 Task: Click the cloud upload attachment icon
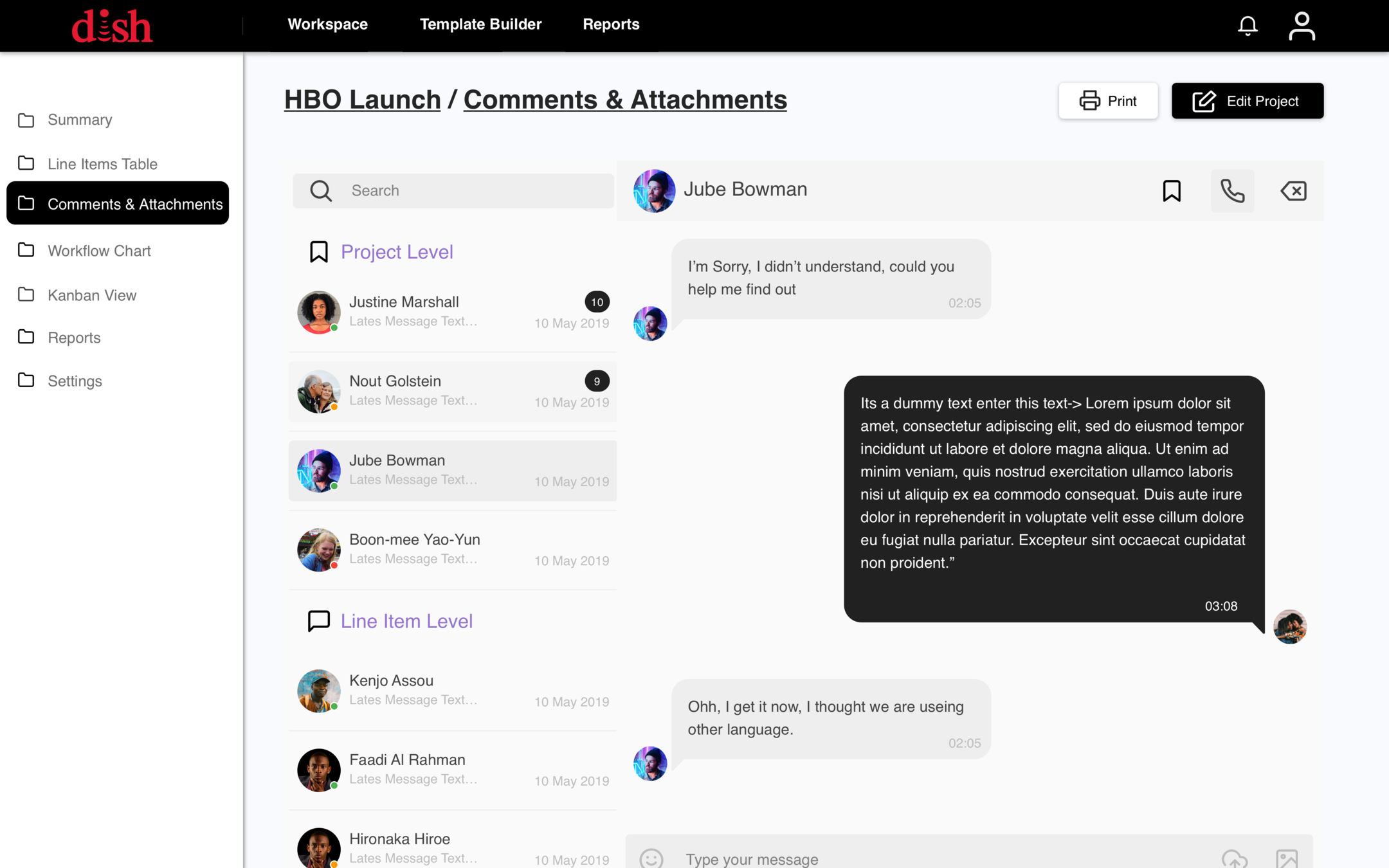click(1235, 858)
